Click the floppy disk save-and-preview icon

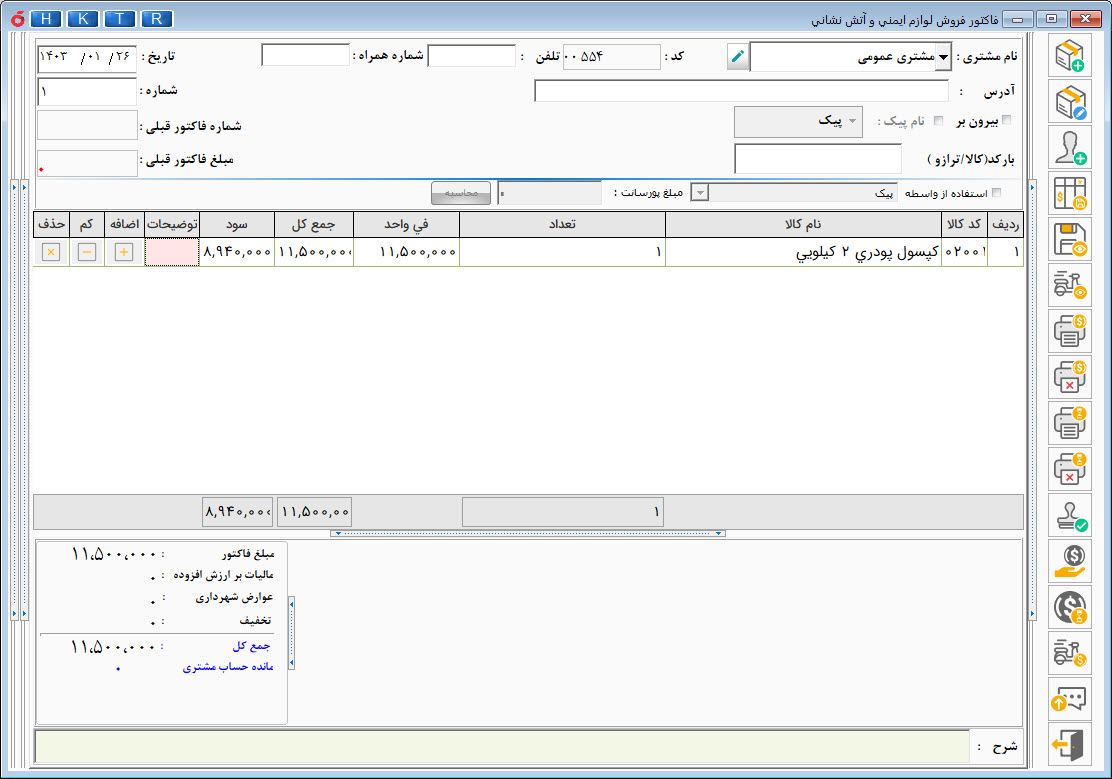tap(1069, 239)
